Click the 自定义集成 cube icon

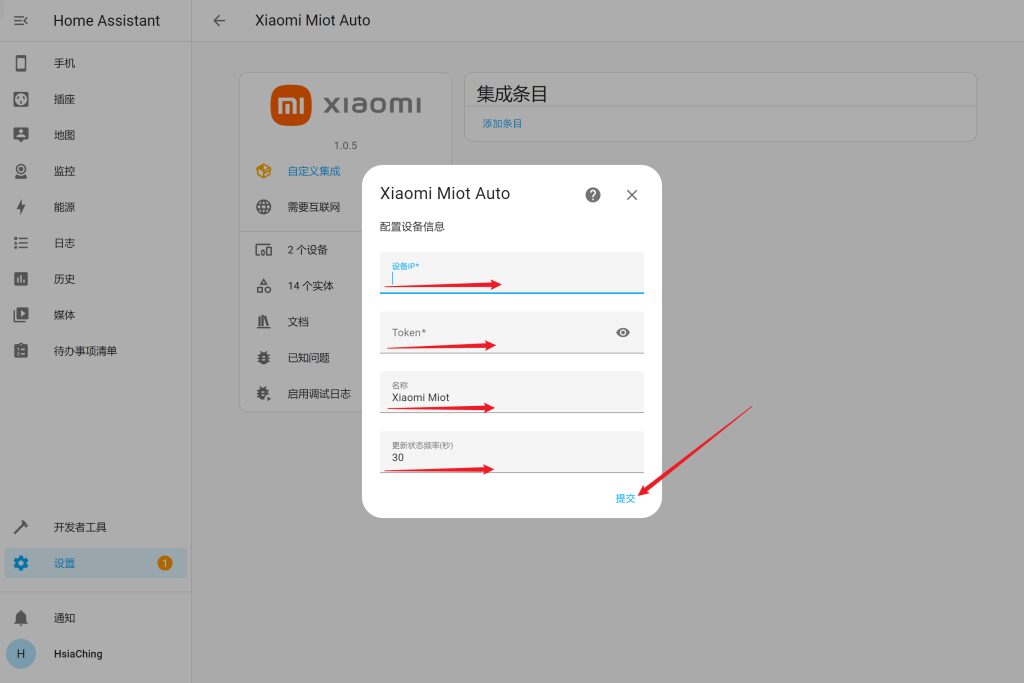(x=264, y=171)
